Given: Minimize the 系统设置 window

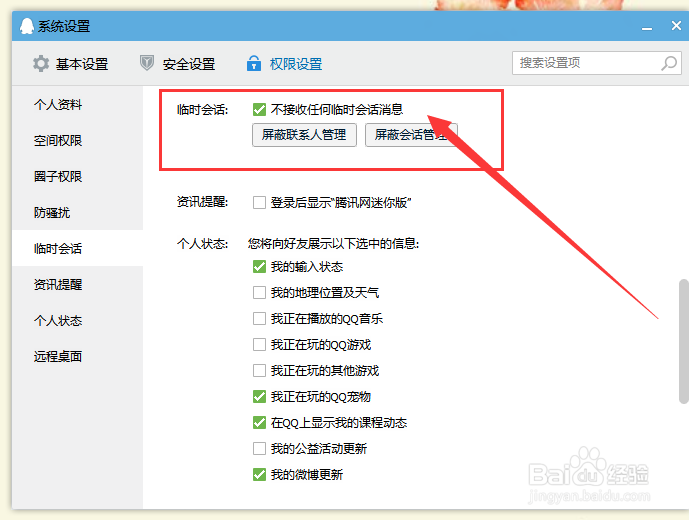Looking at the screenshot, I should [646, 29].
